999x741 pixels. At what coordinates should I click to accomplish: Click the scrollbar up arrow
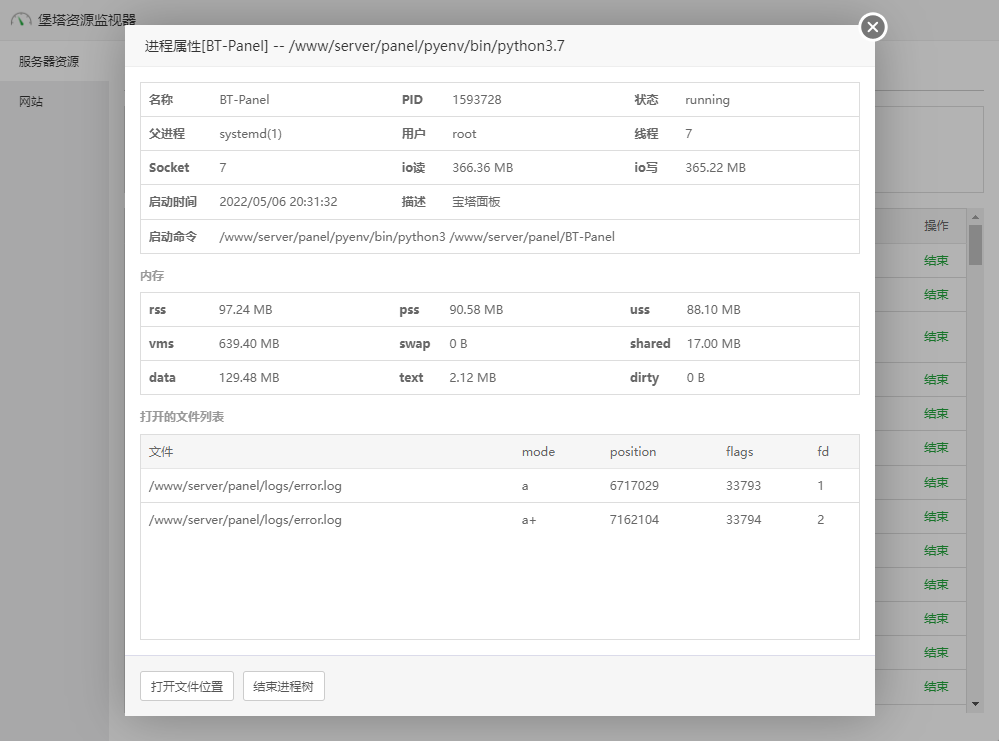(976, 216)
